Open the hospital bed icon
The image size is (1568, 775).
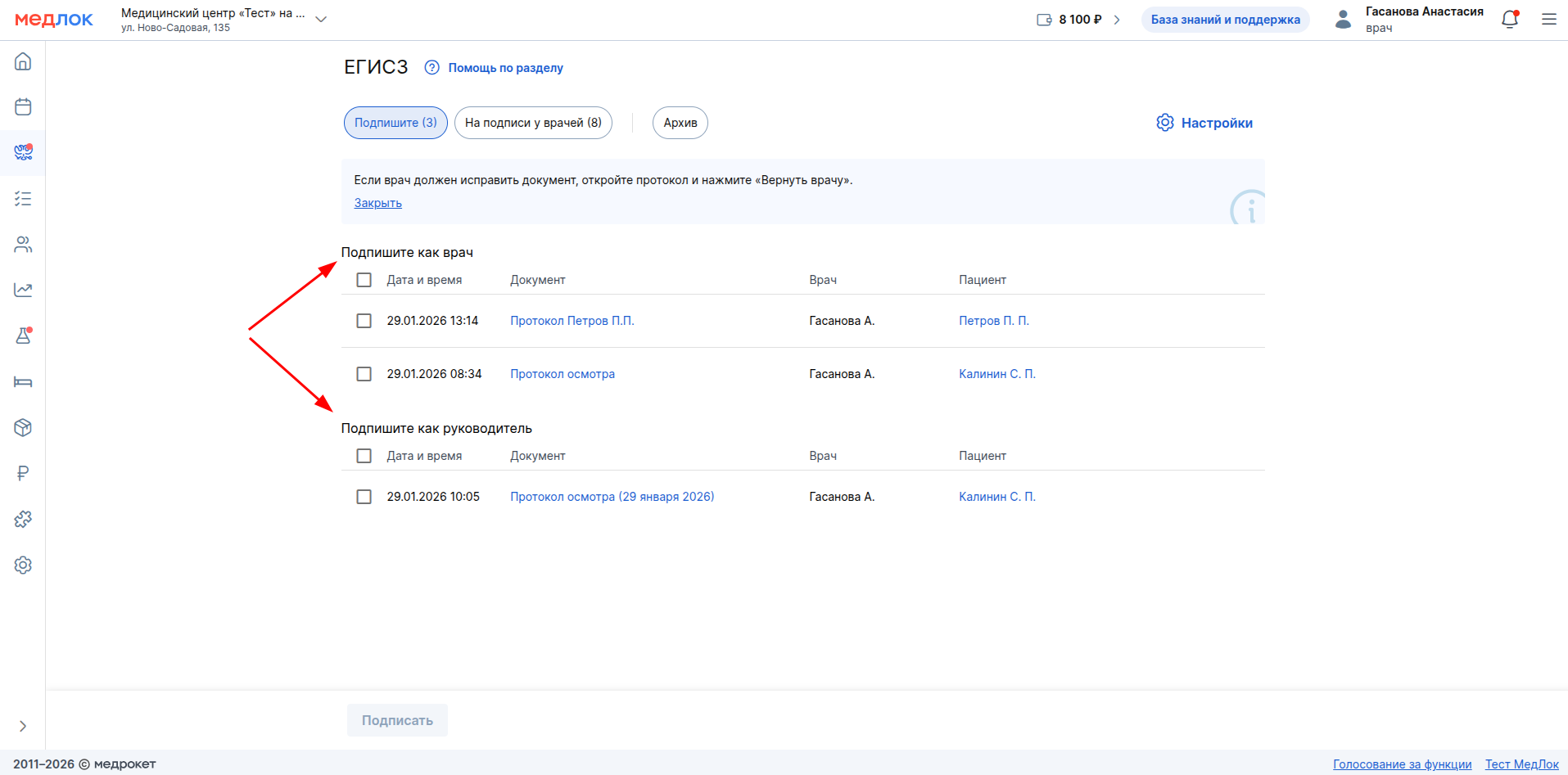tap(23, 381)
